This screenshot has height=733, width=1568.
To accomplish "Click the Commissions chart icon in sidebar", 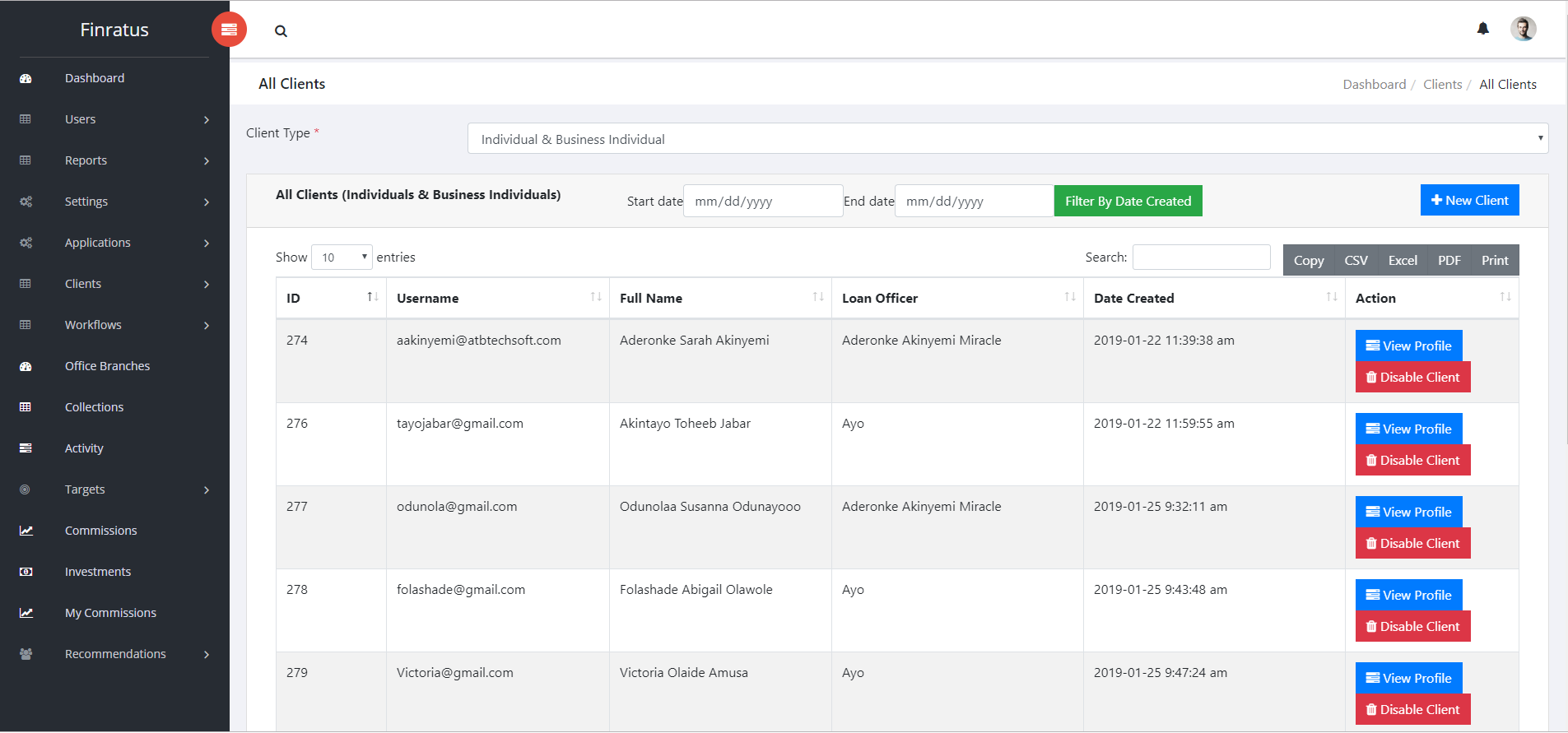I will click(x=26, y=531).
